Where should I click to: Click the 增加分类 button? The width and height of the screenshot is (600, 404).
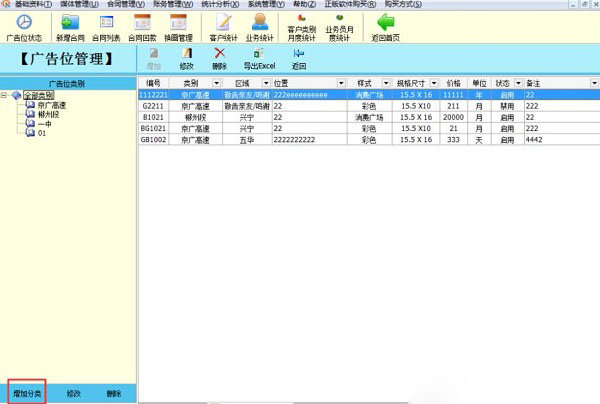point(25,393)
